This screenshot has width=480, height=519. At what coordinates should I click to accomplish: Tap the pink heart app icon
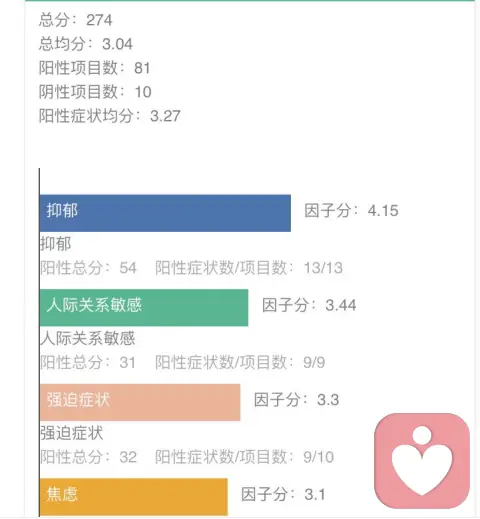422,461
